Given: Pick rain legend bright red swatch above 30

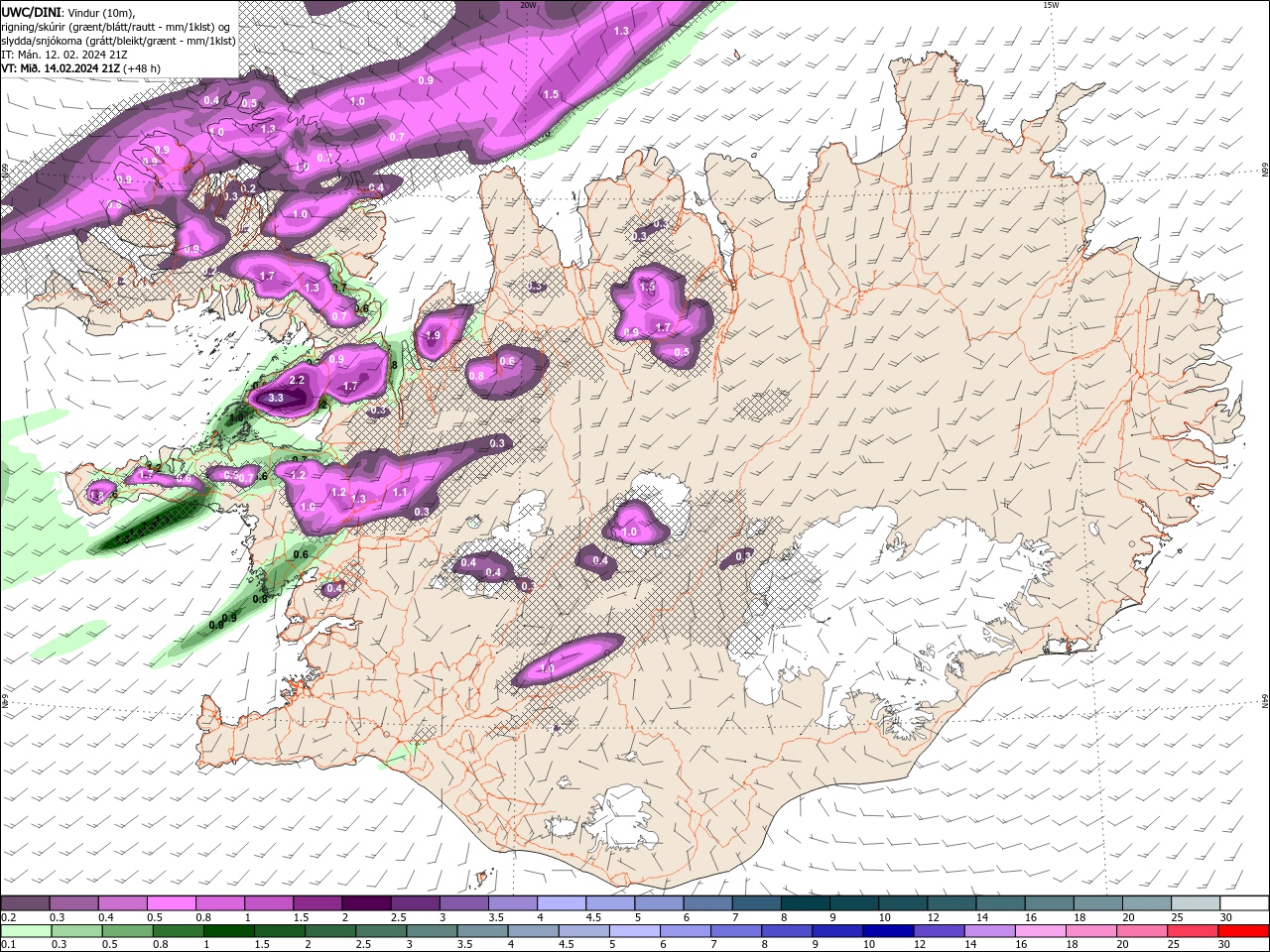Looking at the screenshot, I should click(x=1243, y=931).
